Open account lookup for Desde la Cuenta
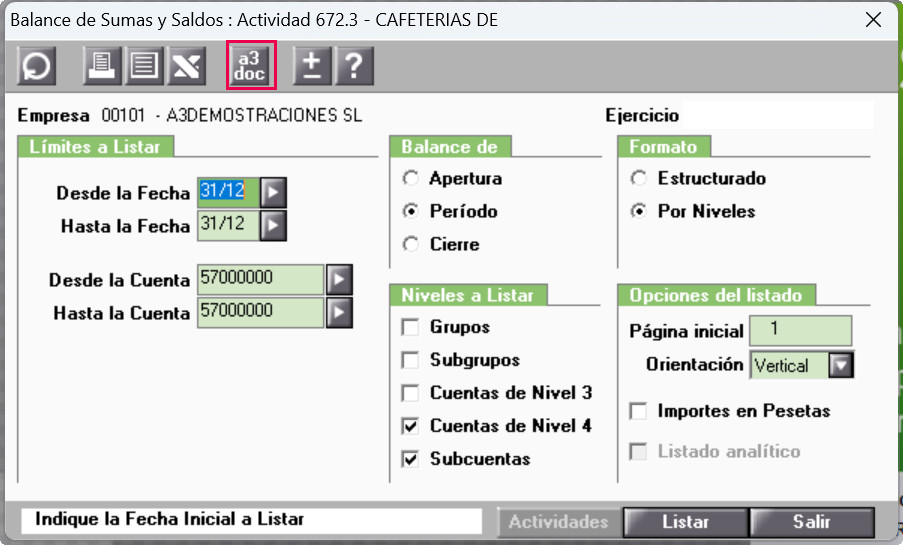Viewport: 903px width, 545px height. (339, 280)
